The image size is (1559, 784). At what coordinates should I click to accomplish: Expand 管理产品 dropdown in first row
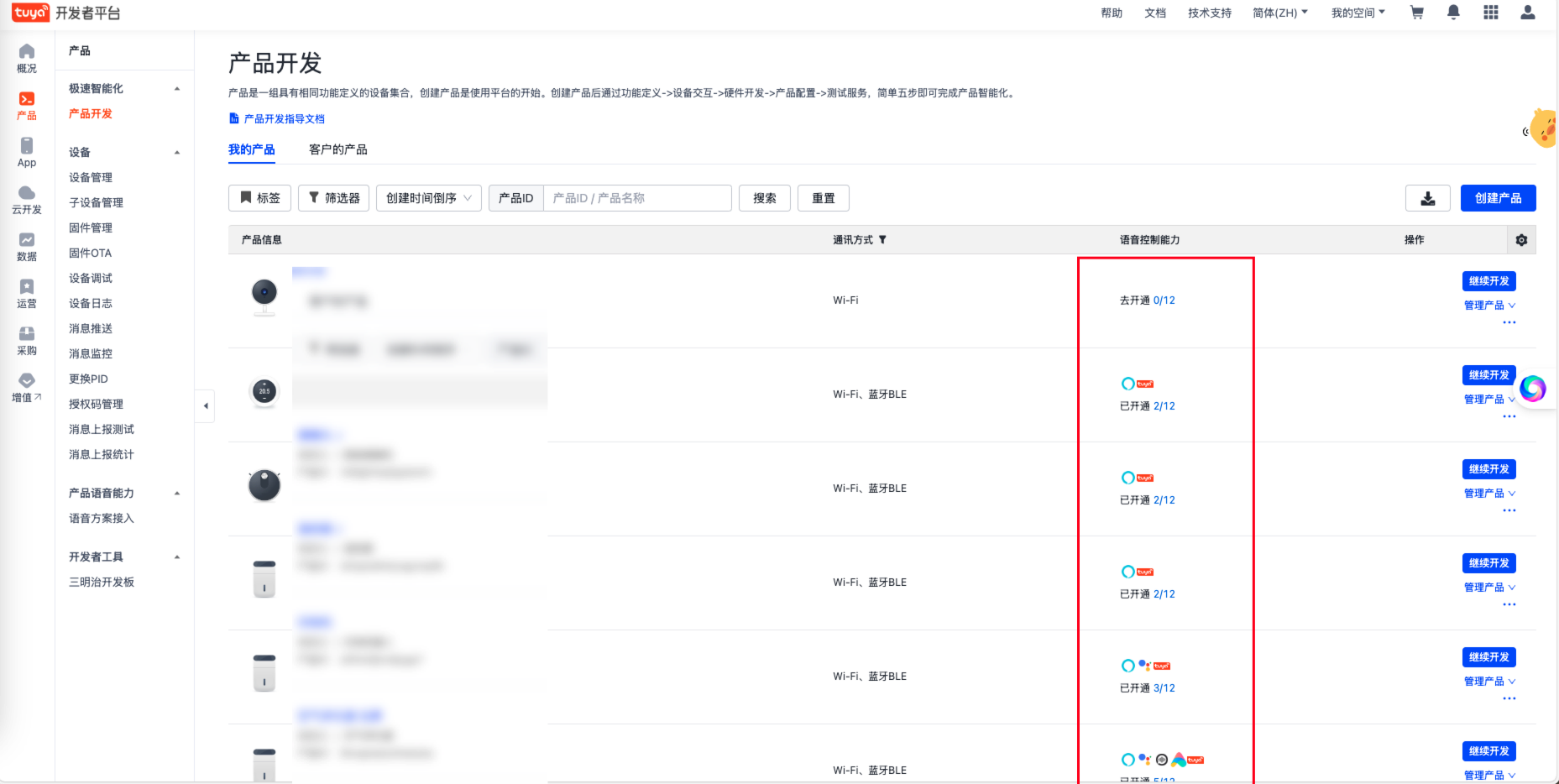pos(1489,306)
